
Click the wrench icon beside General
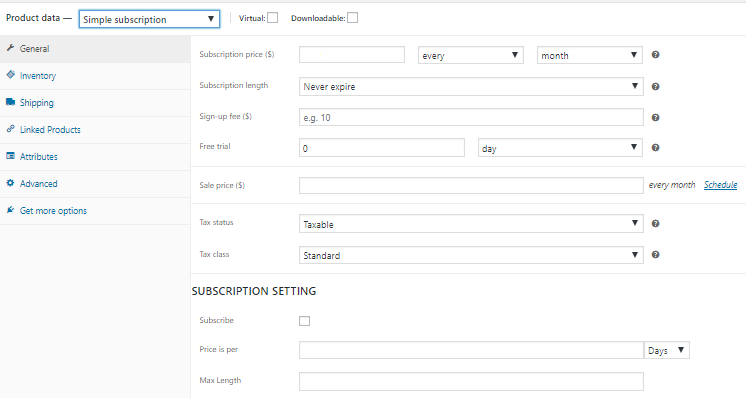[10, 48]
